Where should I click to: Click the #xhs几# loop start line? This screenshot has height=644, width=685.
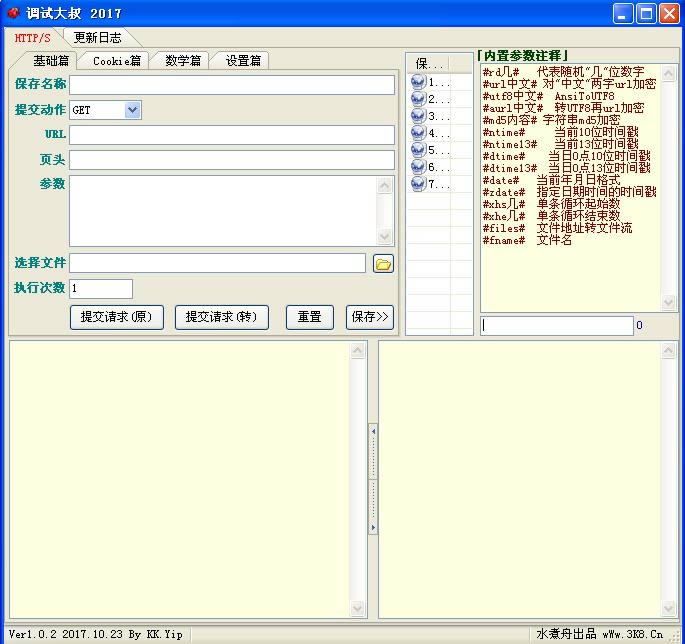[551, 204]
